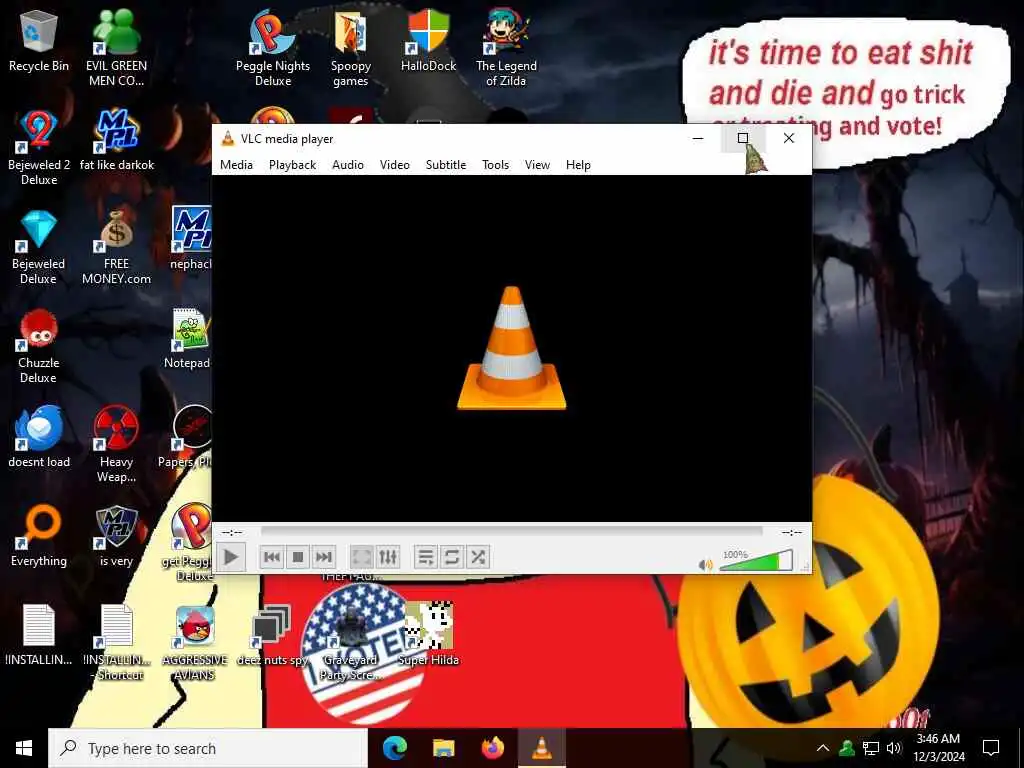Image resolution: width=1024 pixels, height=768 pixels.
Task: Show VLC extended settings (equalizer icon)
Action: pos(388,557)
